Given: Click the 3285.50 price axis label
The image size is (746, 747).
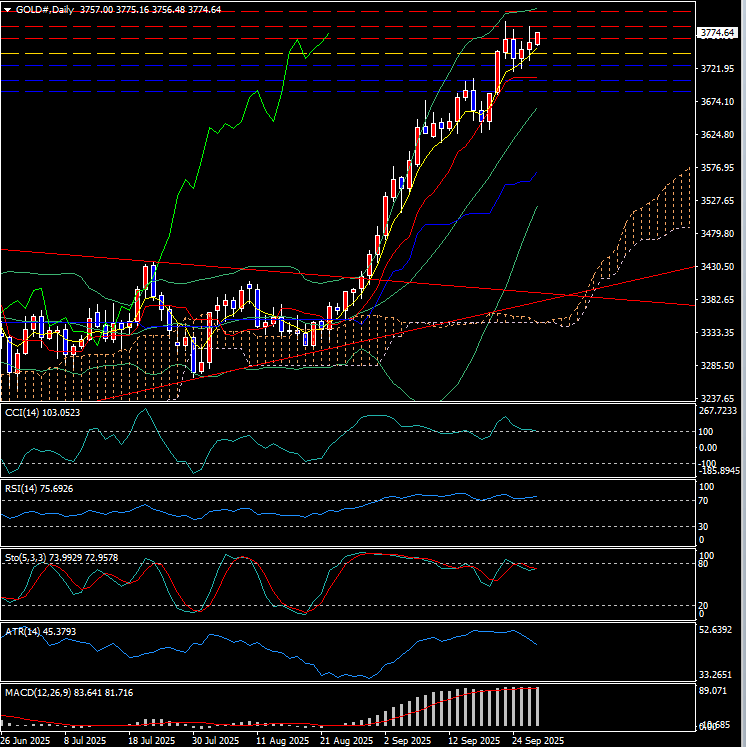Looking at the screenshot, I should coord(718,366).
